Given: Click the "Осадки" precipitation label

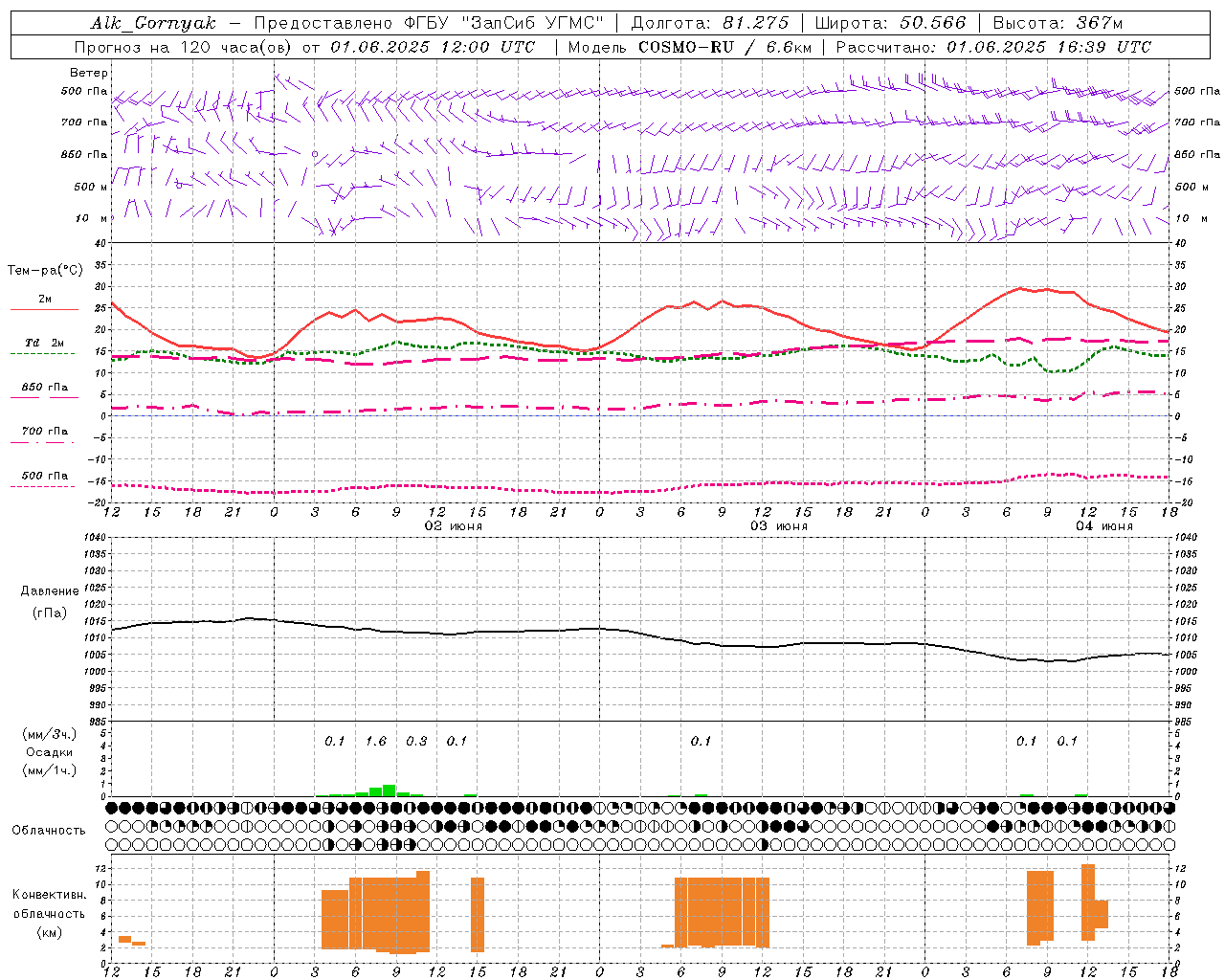Looking at the screenshot, I should 50,752.
